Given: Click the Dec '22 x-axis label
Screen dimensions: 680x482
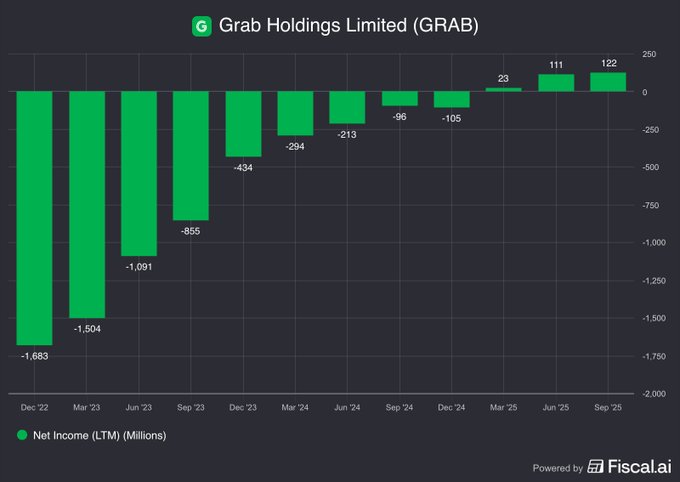Looking at the screenshot, I should click(34, 407).
